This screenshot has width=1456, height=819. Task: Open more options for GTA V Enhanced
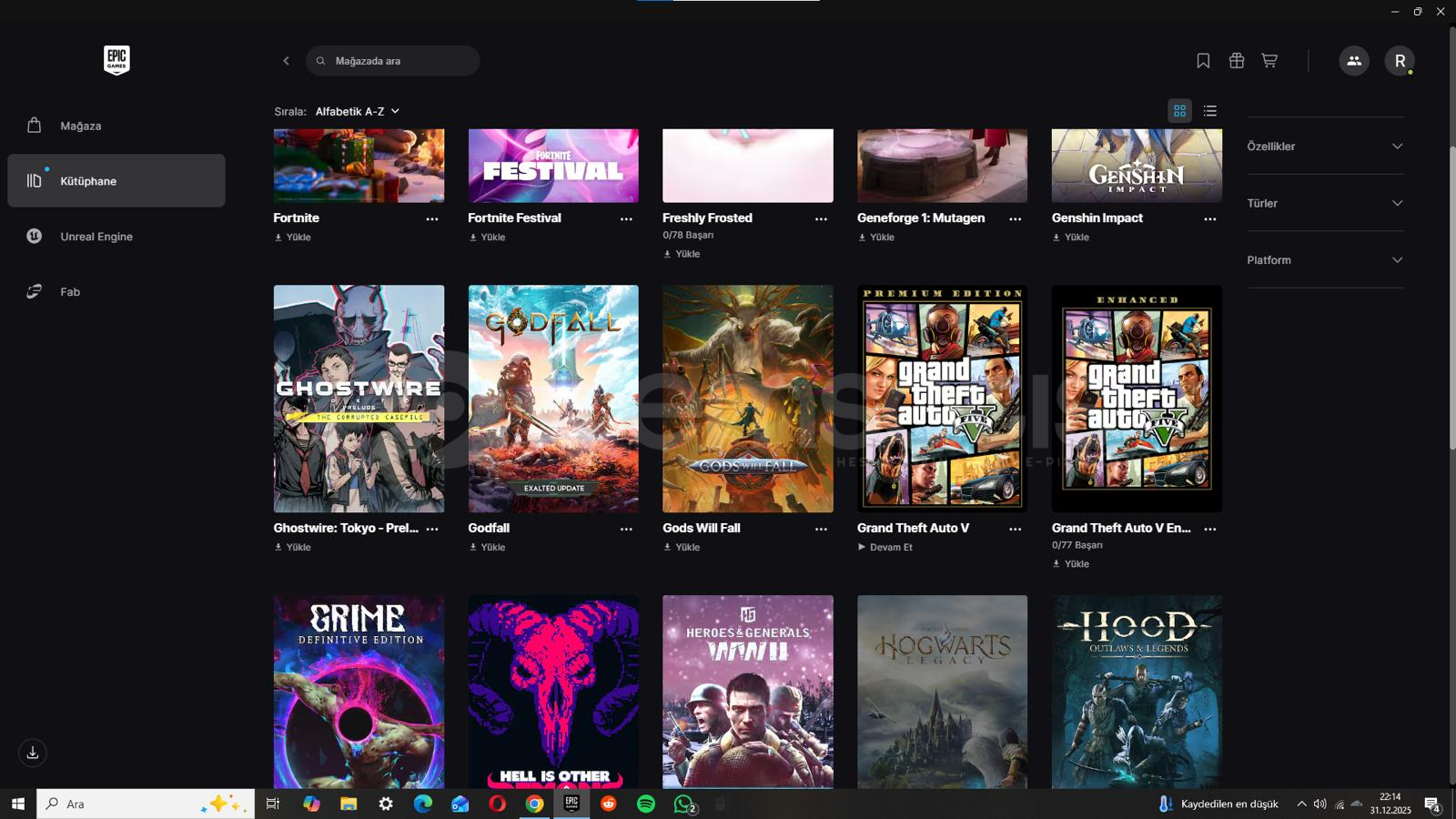click(1209, 529)
